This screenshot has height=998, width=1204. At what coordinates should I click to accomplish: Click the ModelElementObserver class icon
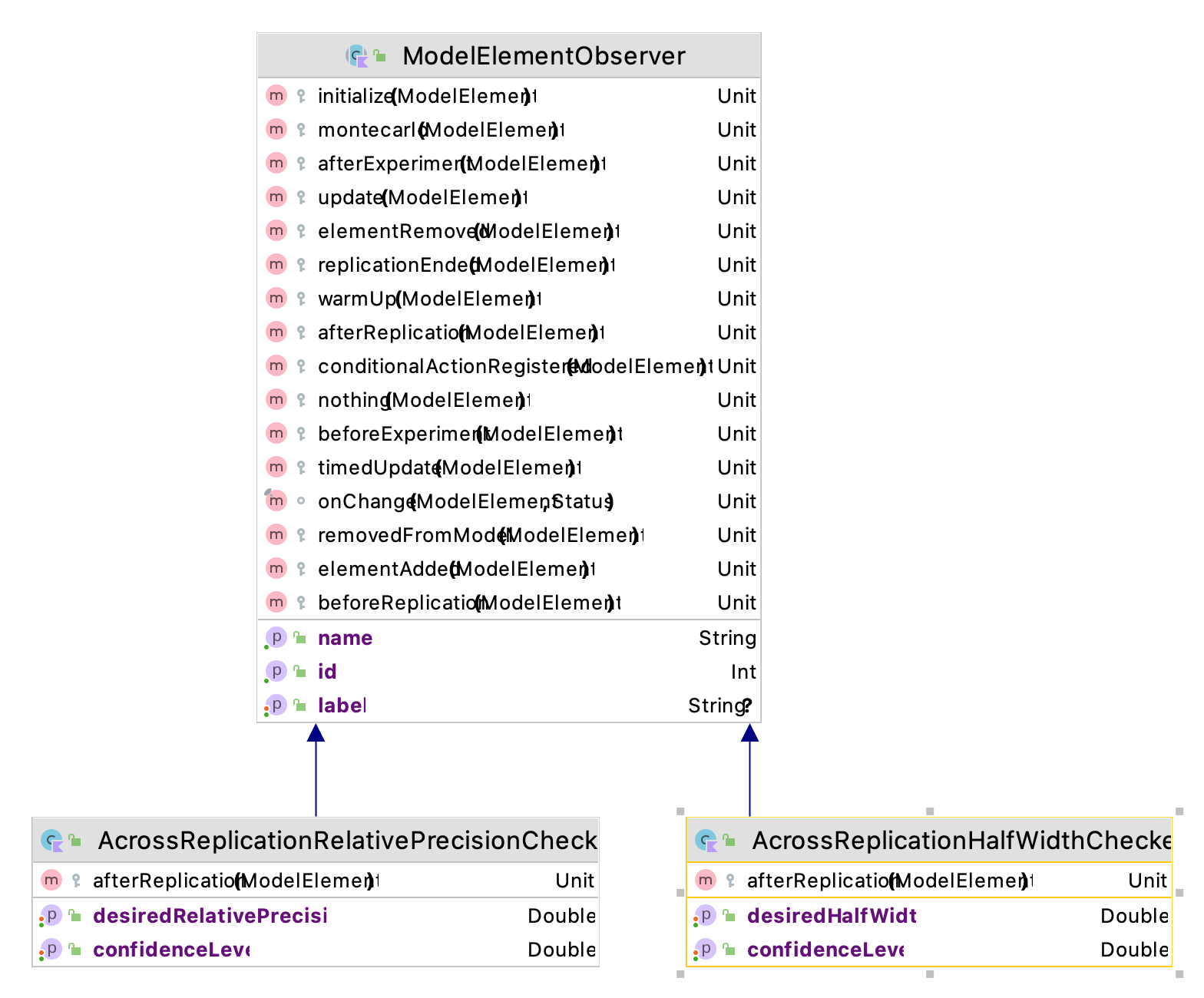(x=357, y=56)
